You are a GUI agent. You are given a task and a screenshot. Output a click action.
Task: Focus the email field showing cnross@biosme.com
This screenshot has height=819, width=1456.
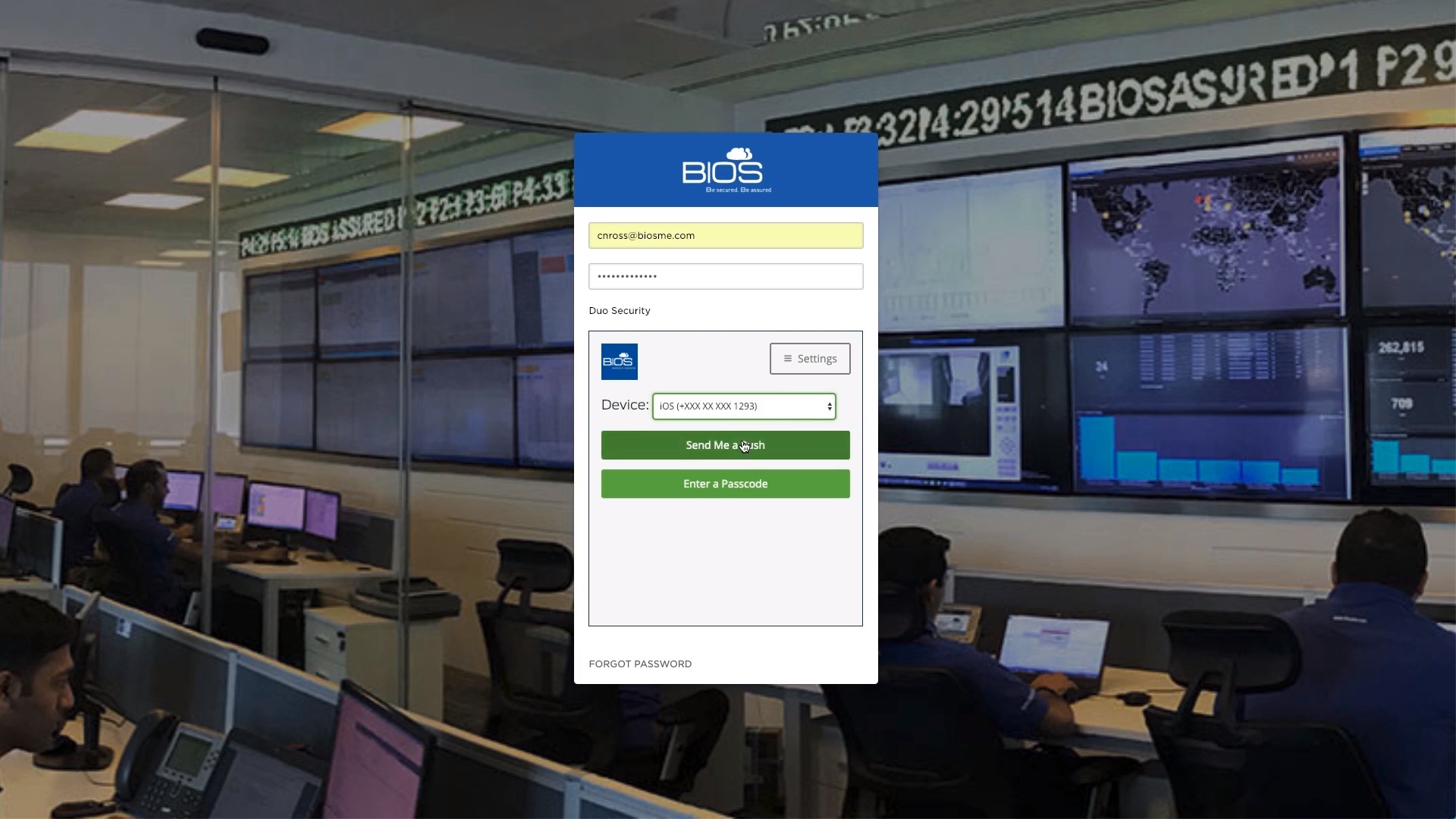point(725,236)
